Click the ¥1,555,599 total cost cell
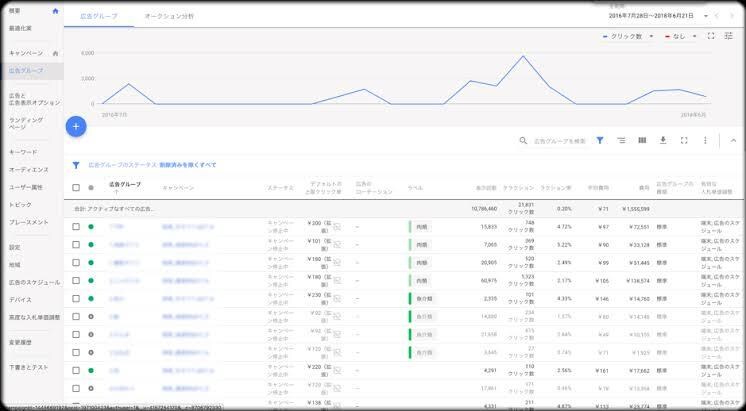Image resolution: width=746 pixels, height=411 pixels. click(635, 209)
